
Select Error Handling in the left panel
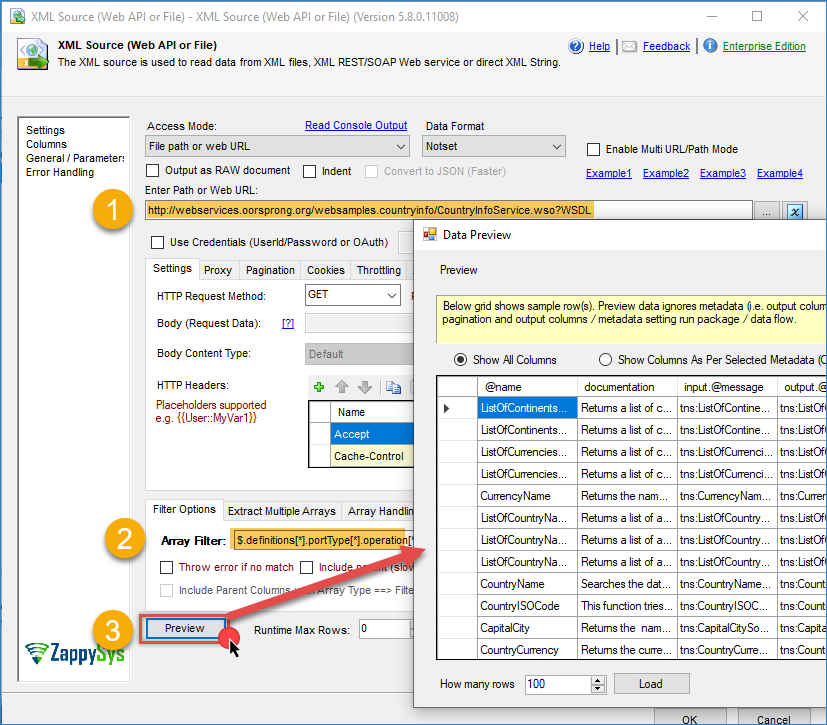pos(60,173)
